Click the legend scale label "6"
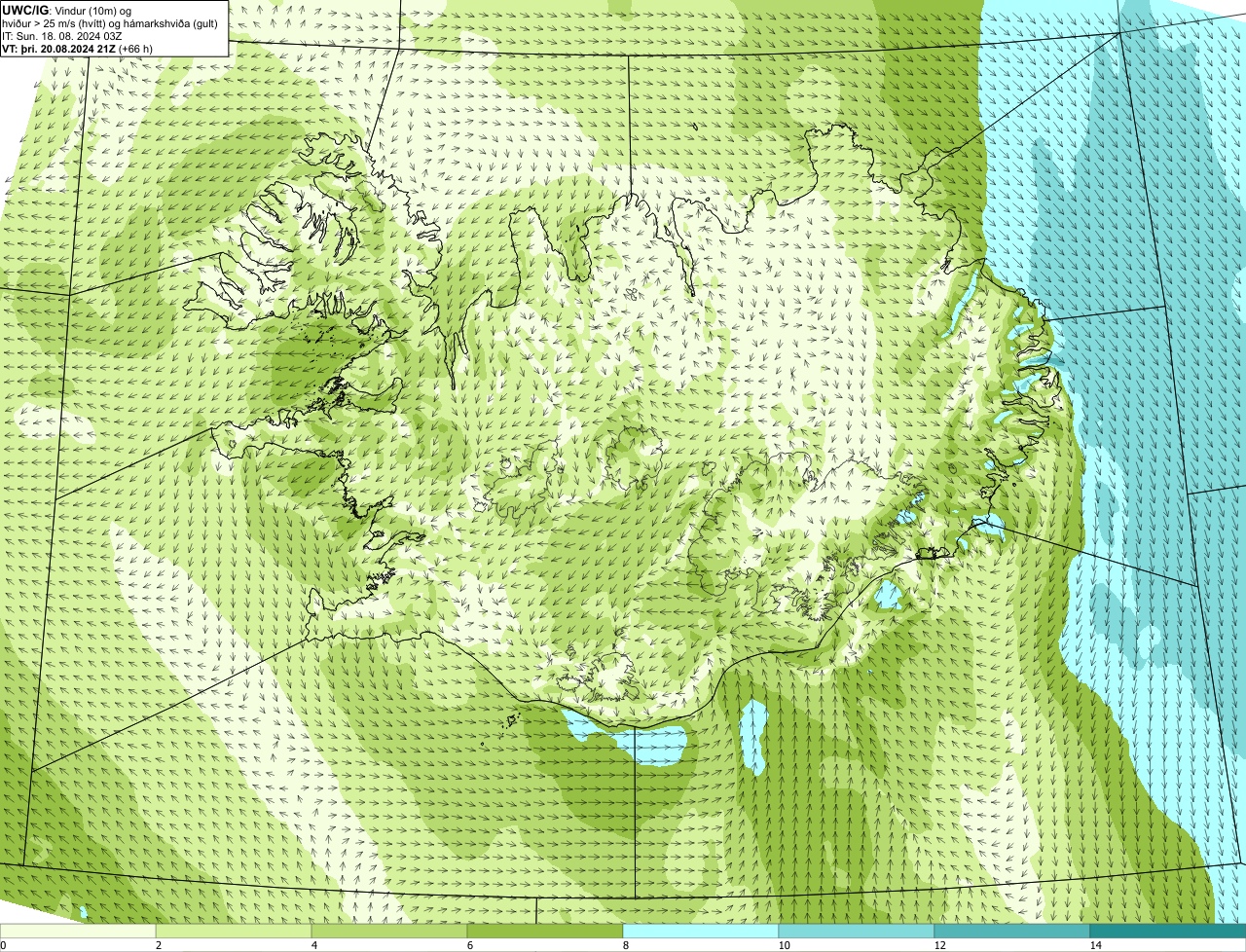 click(x=469, y=945)
